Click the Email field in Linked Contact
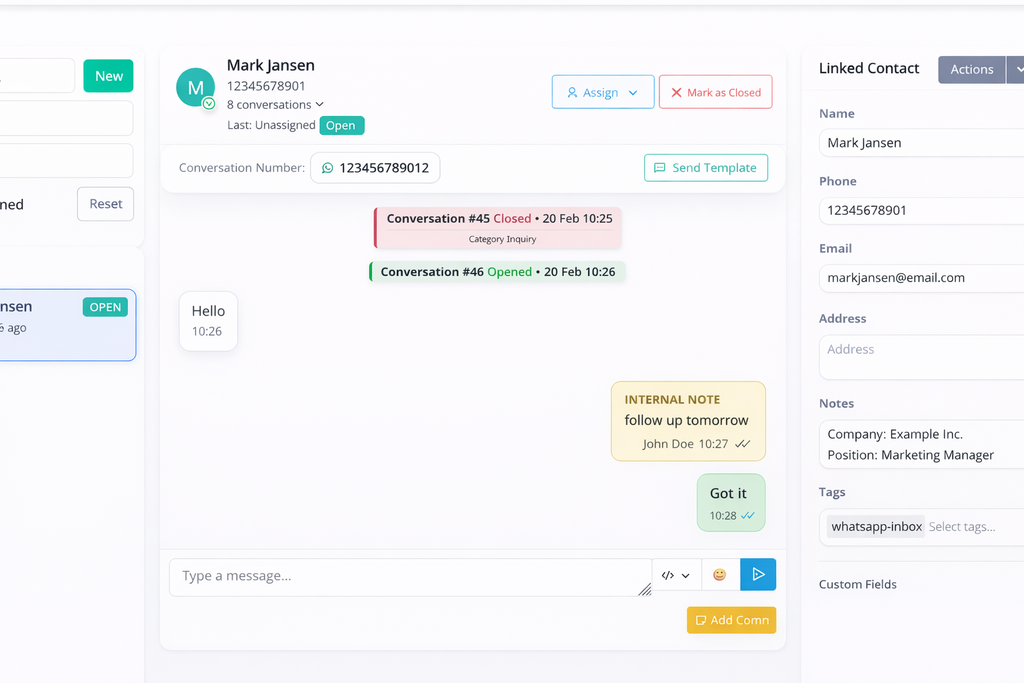 920,278
